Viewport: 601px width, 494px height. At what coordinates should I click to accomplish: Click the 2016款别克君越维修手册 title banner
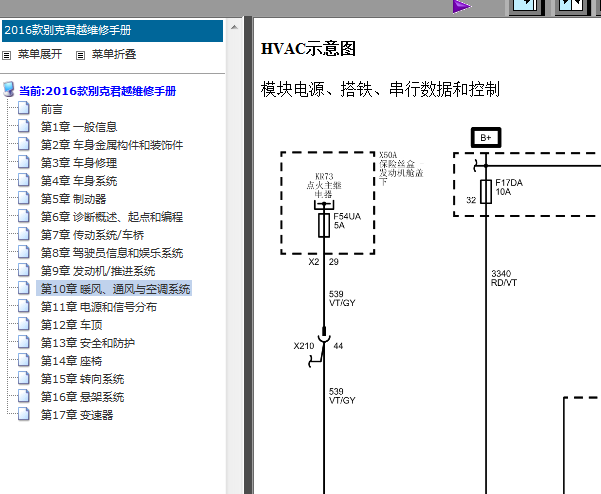pyautogui.click(x=112, y=30)
